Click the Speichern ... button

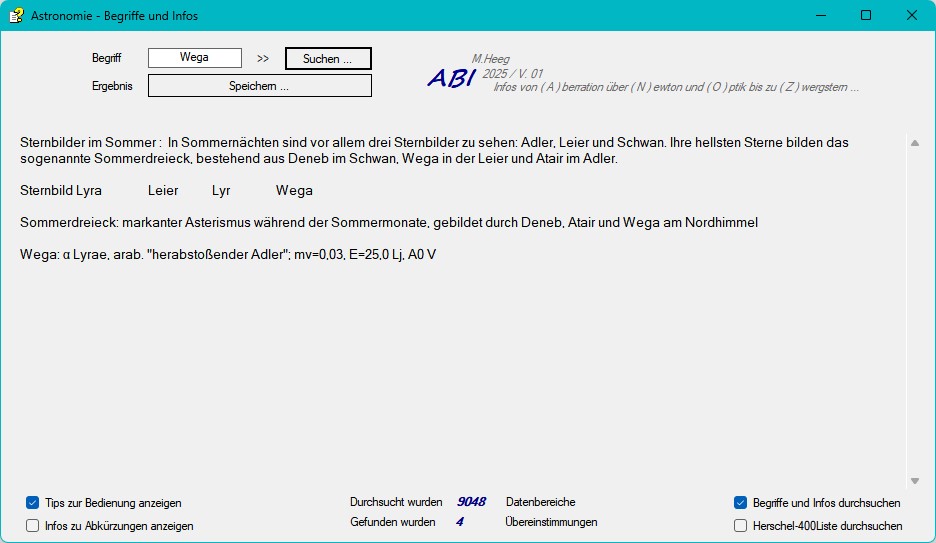(x=260, y=86)
